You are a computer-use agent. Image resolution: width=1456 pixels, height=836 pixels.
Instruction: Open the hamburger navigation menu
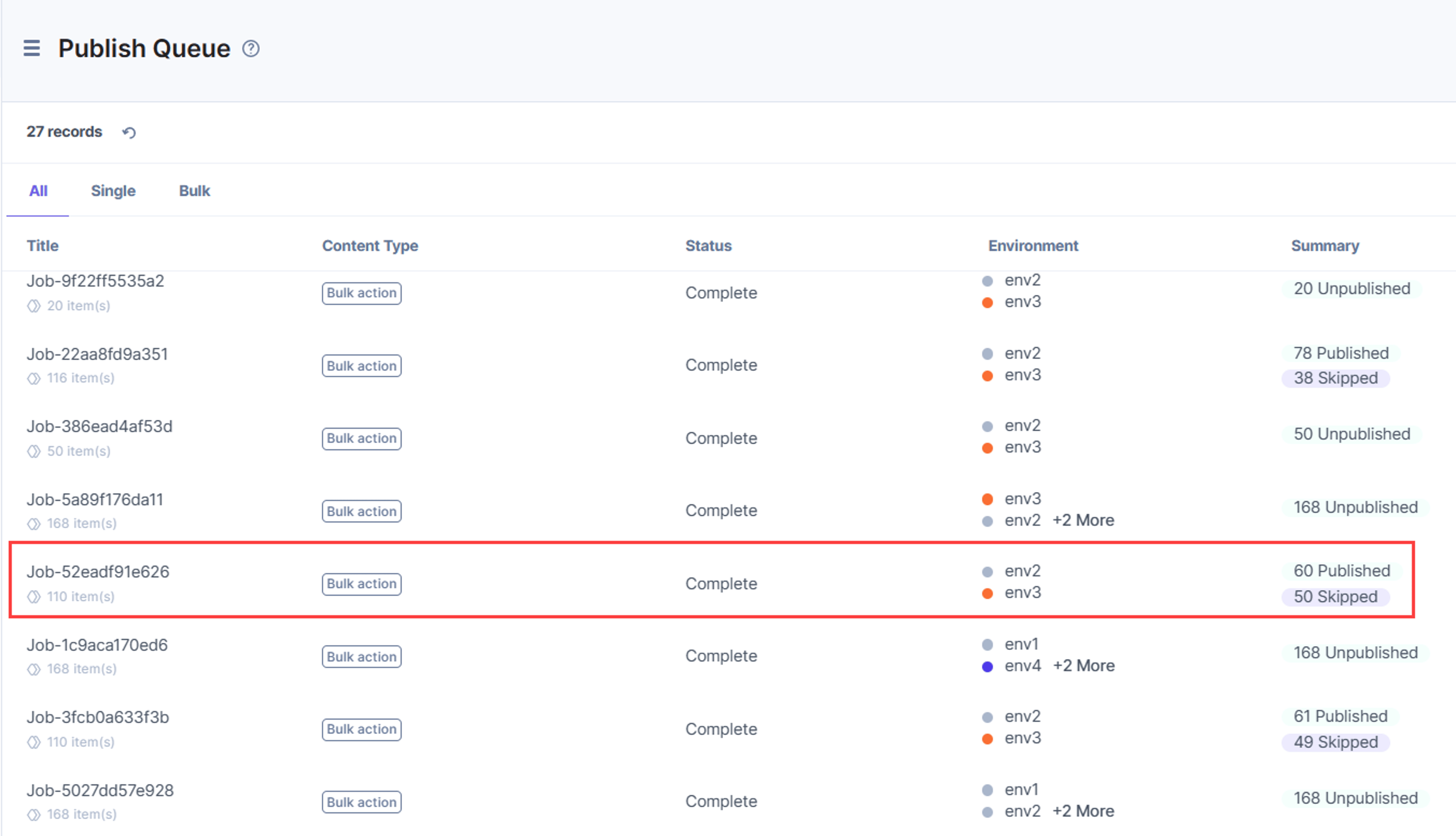click(31, 48)
